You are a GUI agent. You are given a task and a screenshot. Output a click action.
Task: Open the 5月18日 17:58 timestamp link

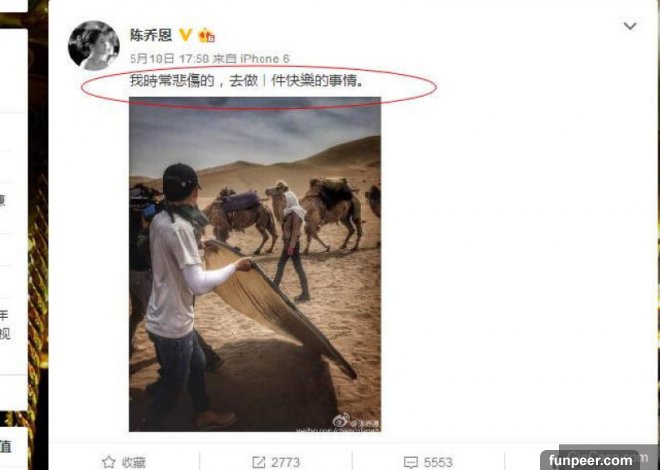[x=170, y=58]
